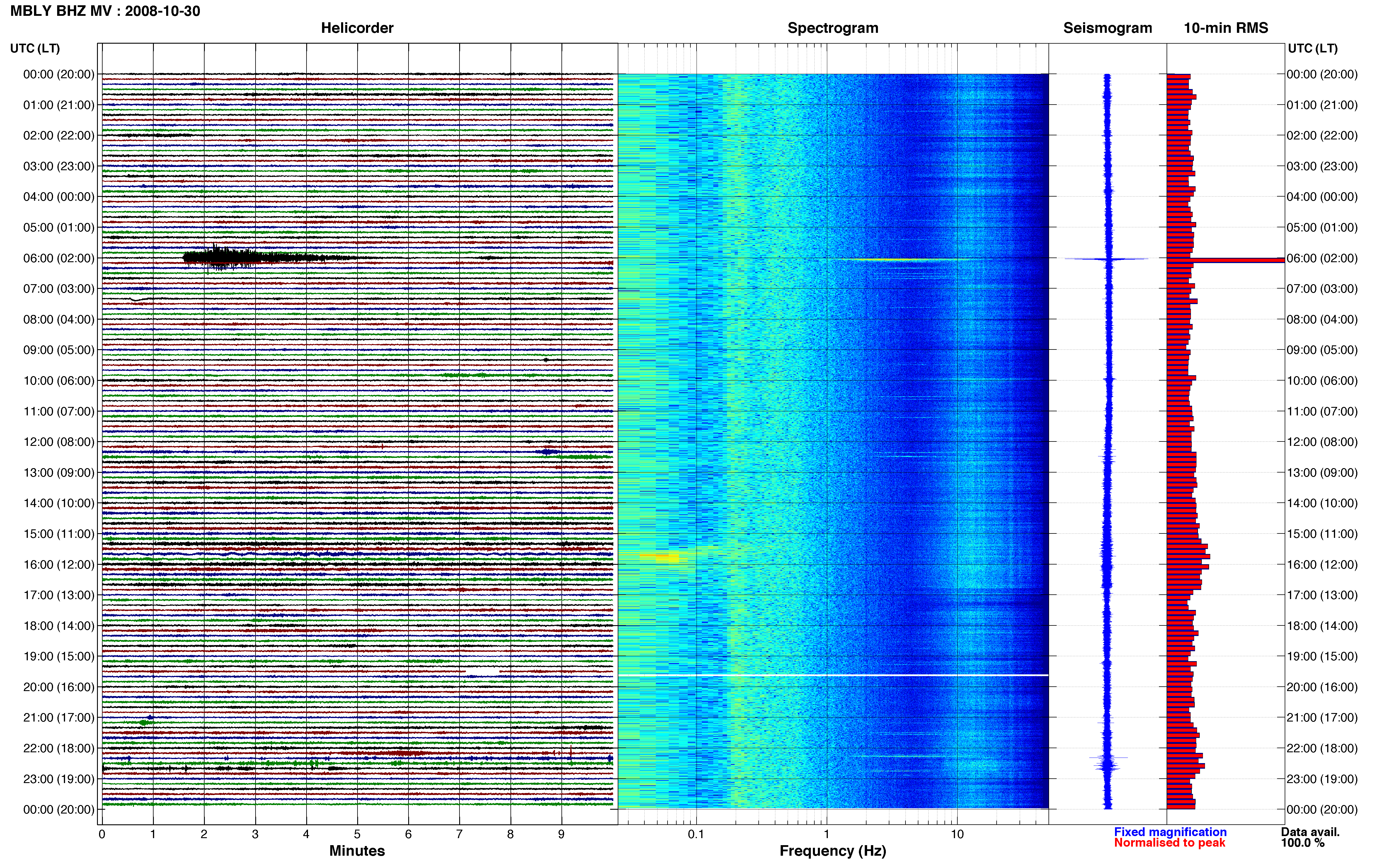This screenshot has height=868, width=1389.
Task: Select the 'Normalised to peak' legend text
Action: (1170, 843)
